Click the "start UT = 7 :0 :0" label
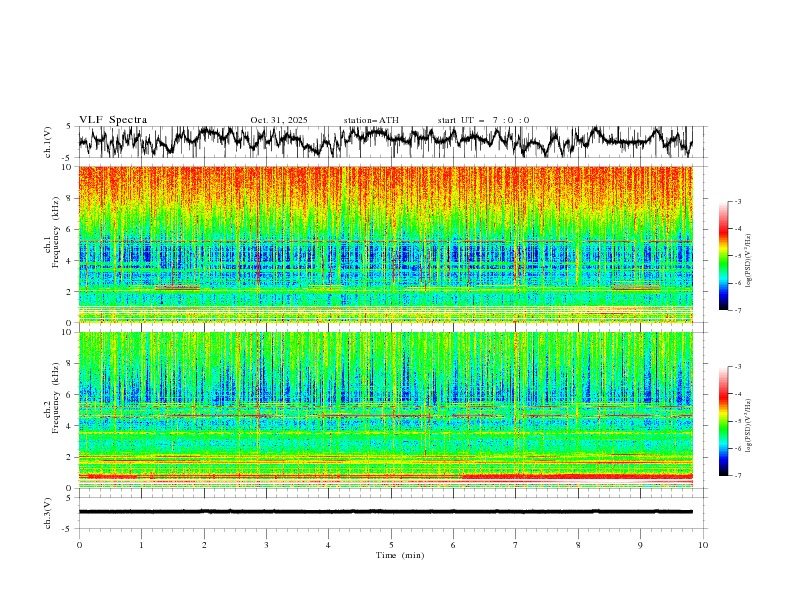Image resolution: width=792 pixels, height=612 pixels. point(483,120)
